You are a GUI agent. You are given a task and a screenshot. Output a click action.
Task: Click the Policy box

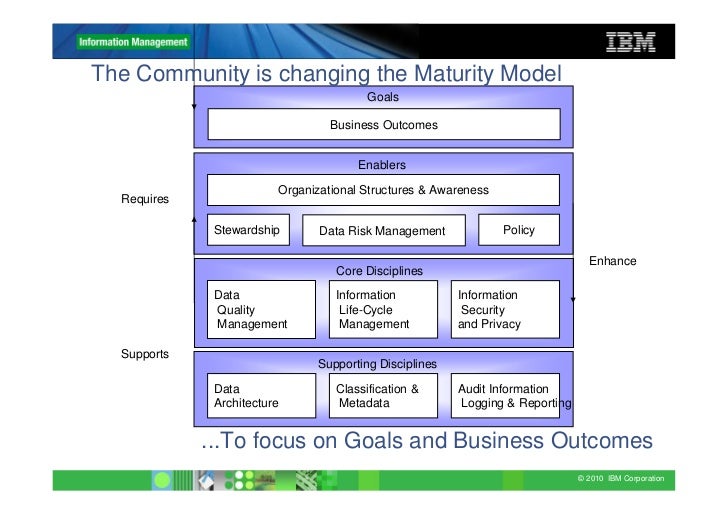(x=519, y=230)
